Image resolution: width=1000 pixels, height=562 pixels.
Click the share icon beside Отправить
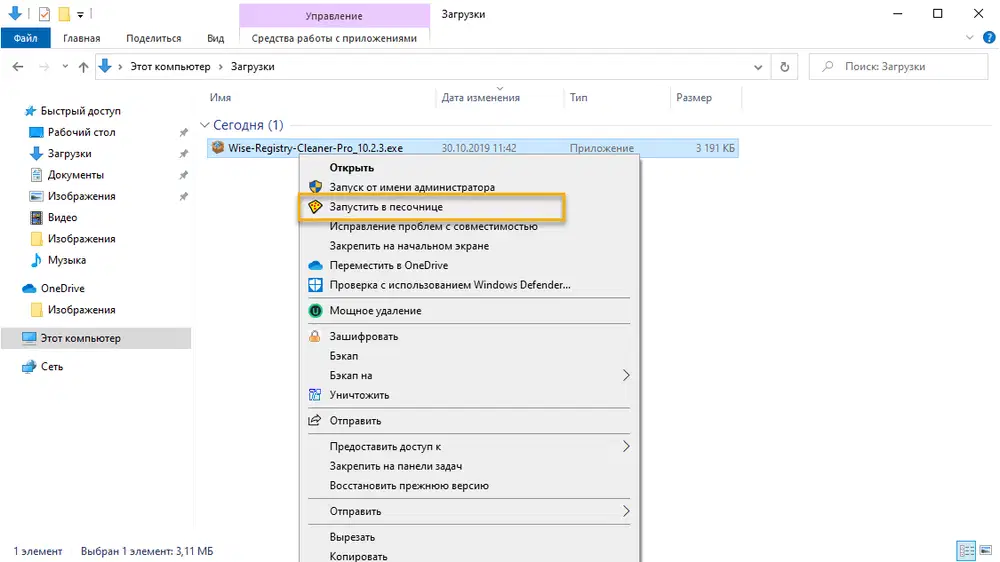point(315,421)
